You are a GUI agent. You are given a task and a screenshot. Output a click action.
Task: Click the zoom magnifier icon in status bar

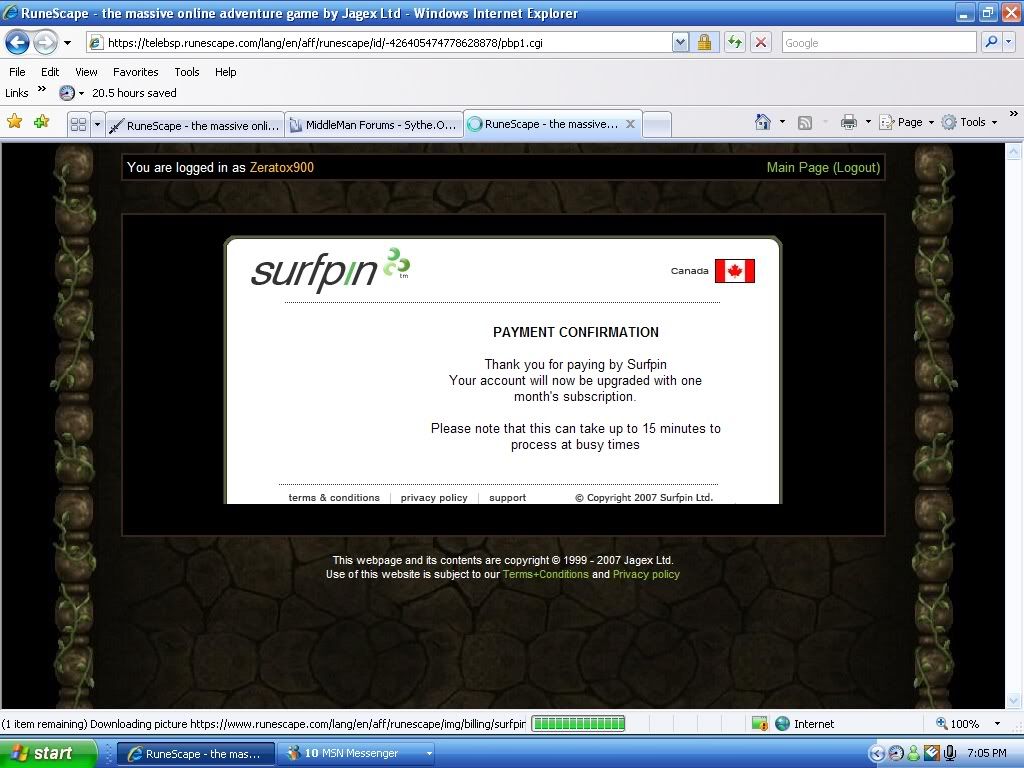click(x=941, y=724)
